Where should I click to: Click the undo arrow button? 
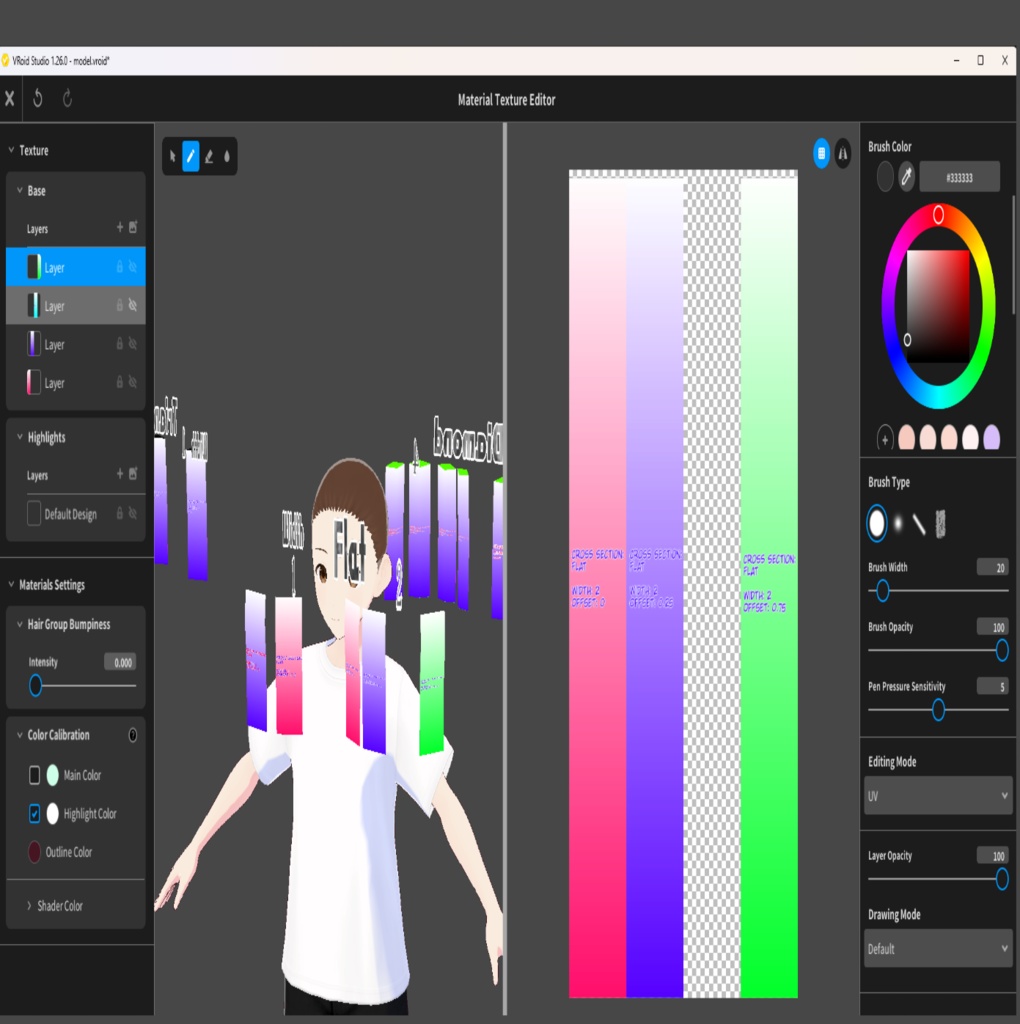click(38, 99)
